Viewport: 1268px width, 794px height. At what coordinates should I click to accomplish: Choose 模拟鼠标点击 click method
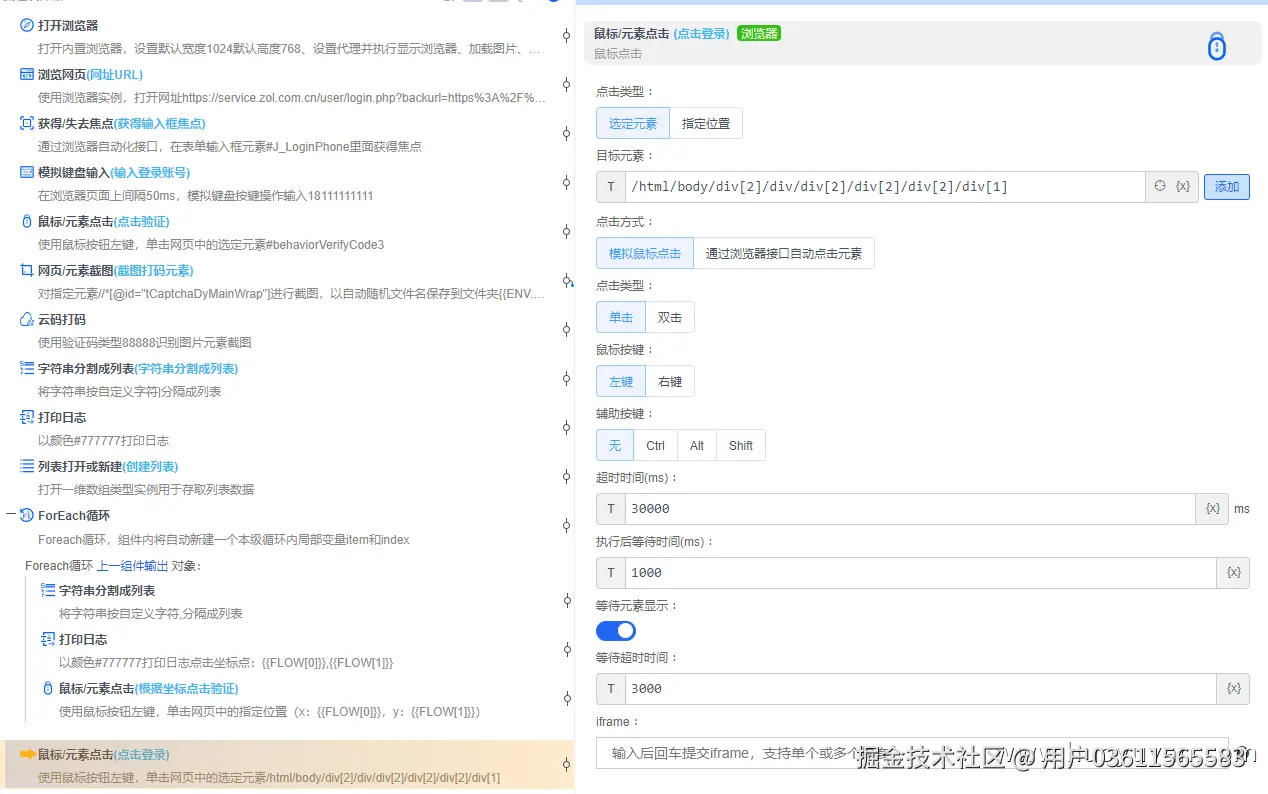[x=645, y=253]
